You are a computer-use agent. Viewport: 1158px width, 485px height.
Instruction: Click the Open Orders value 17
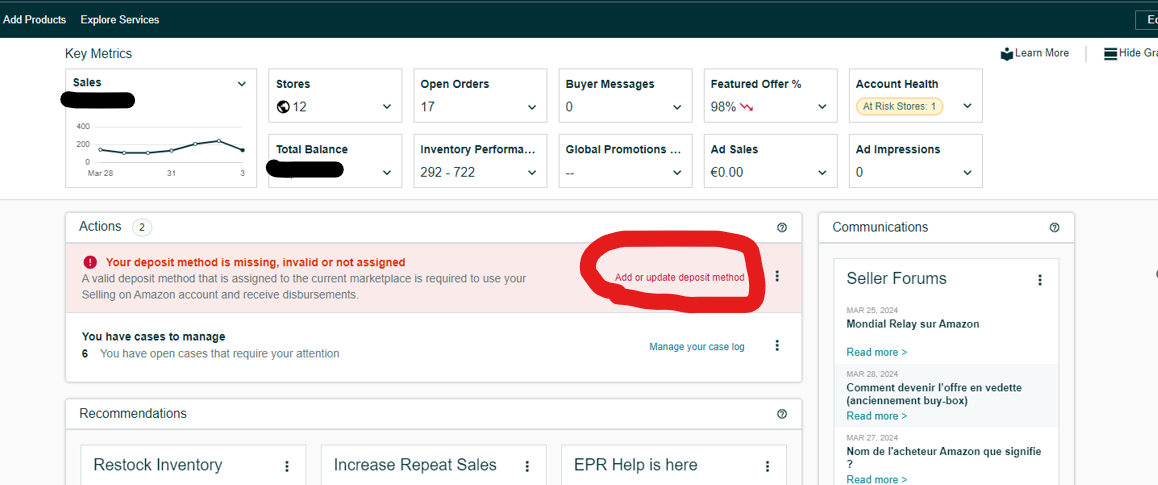(x=428, y=107)
